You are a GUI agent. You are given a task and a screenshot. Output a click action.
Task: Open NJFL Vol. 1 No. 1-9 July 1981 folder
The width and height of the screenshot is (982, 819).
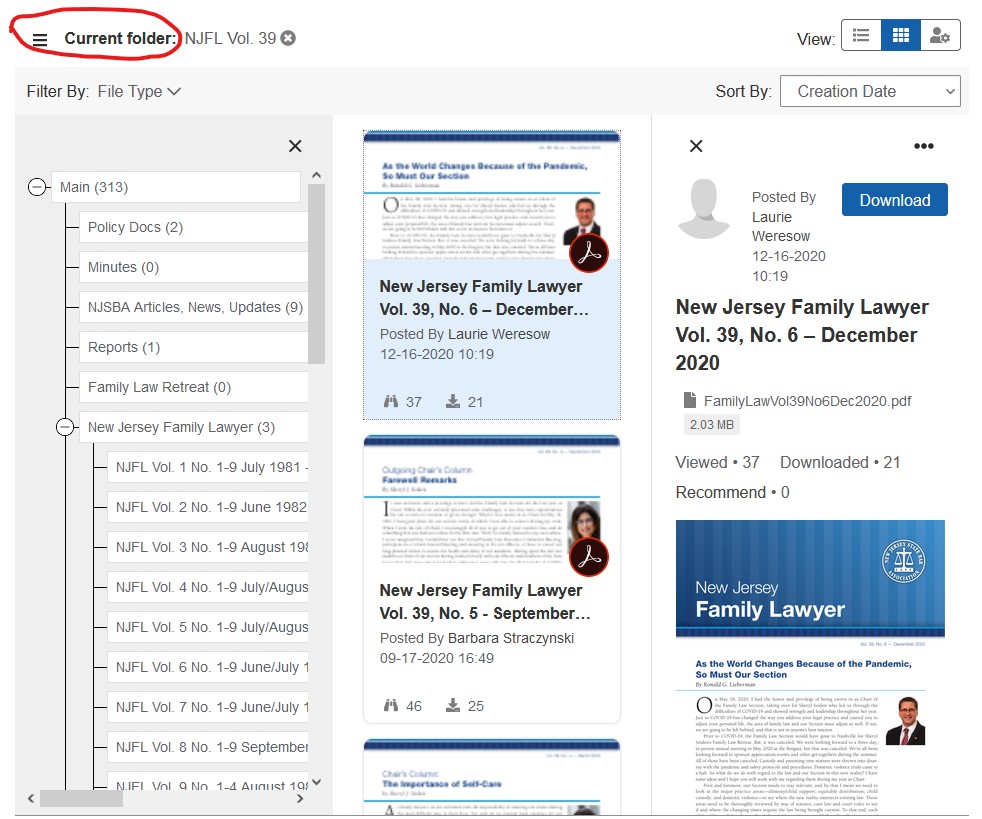click(x=208, y=467)
